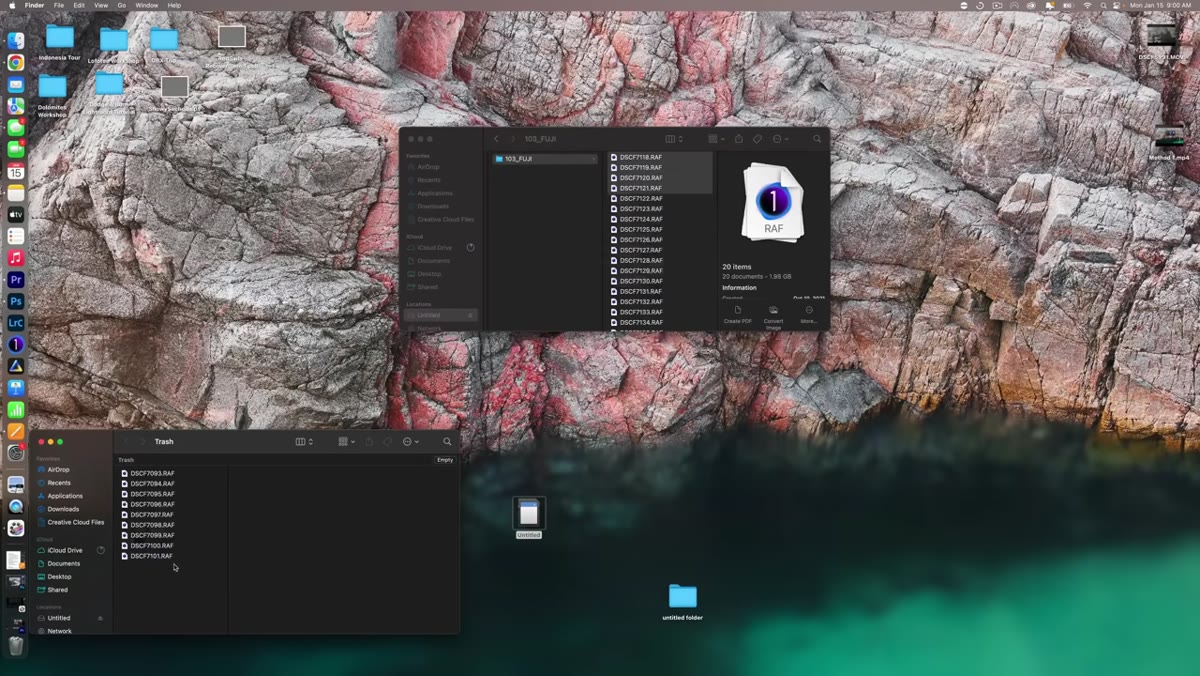This screenshot has width=1200, height=676.
Task: Click the search icon in Trash window
Action: (x=447, y=441)
